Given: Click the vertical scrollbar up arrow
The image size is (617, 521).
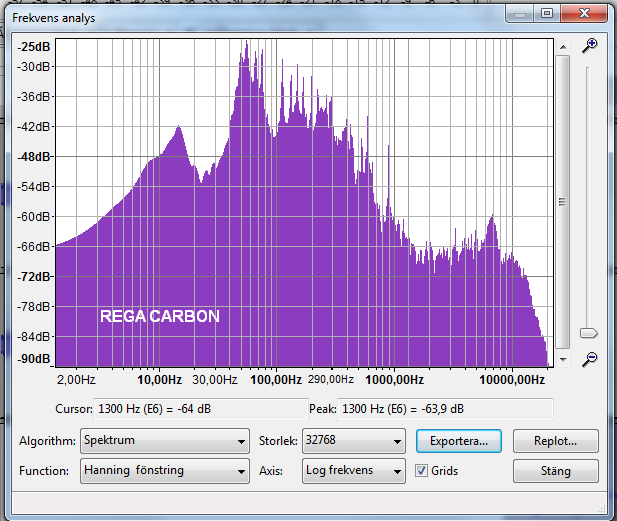Looking at the screenshot, I should [563, 47].
